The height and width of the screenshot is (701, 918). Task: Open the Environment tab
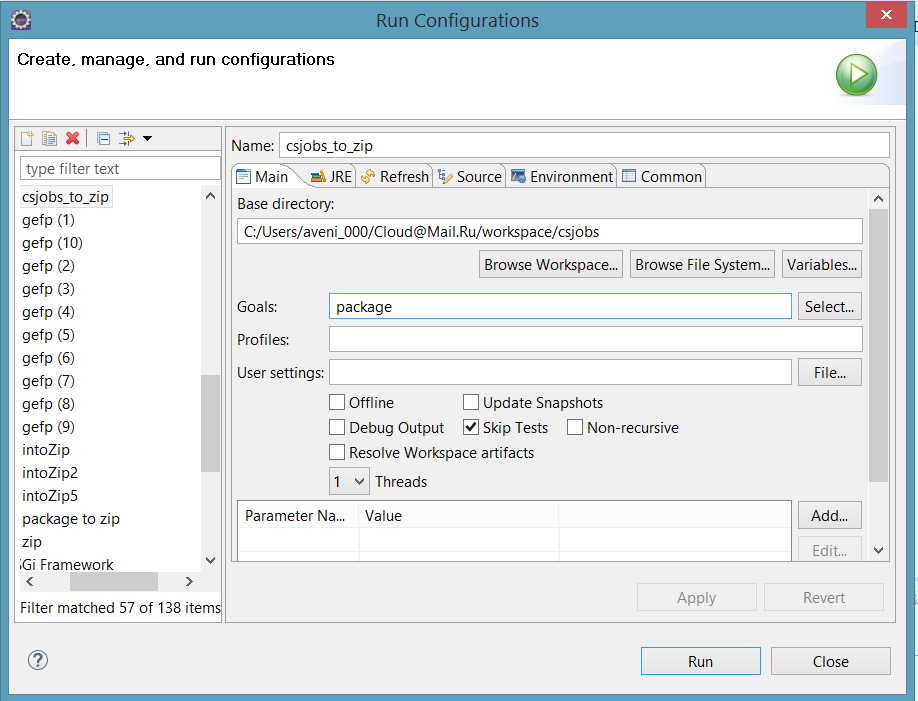tap(561, 177)
